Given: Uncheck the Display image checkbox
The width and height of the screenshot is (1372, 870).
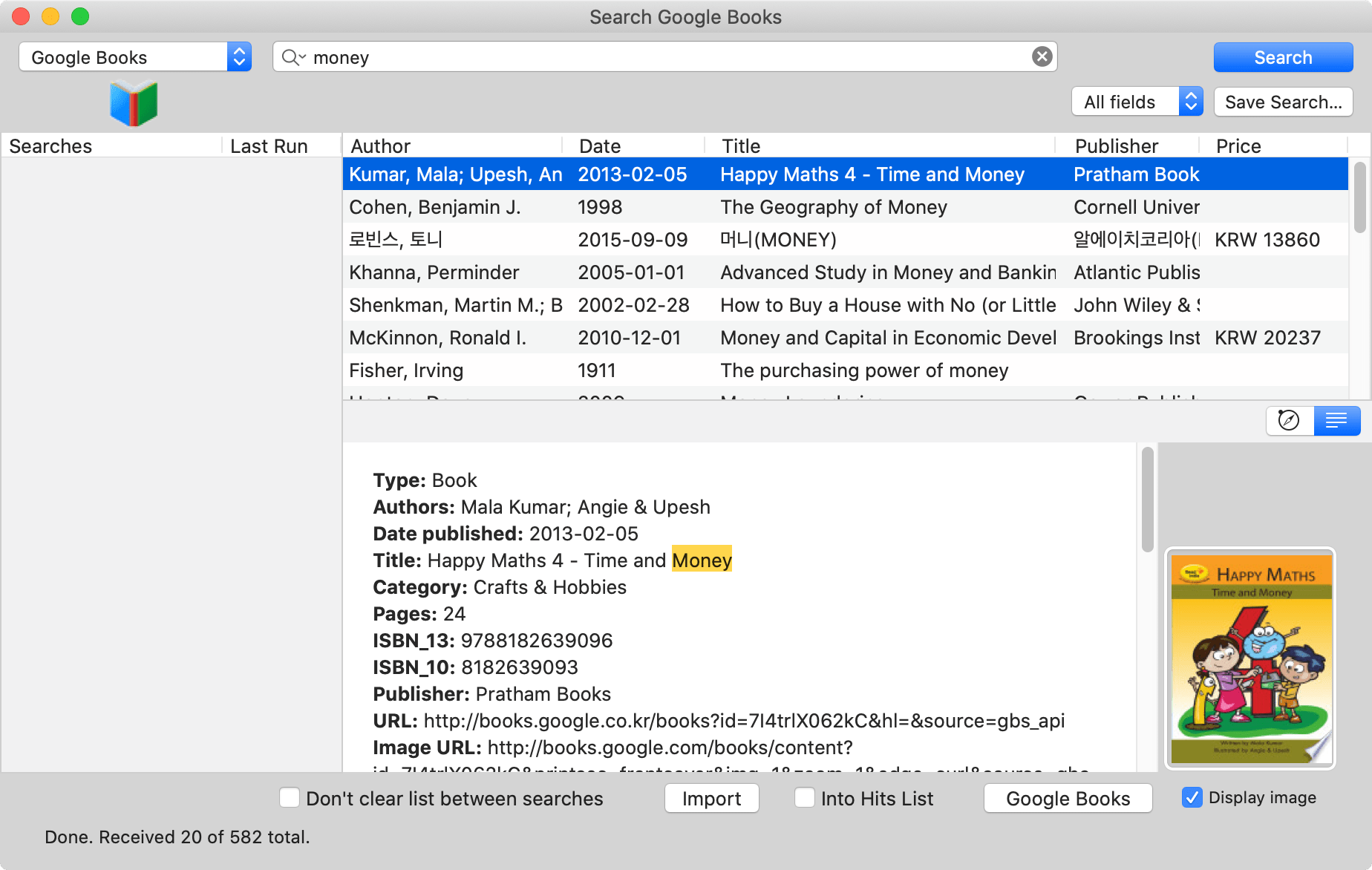Looking at the screenshot, I should click(x=1192, y=797).
